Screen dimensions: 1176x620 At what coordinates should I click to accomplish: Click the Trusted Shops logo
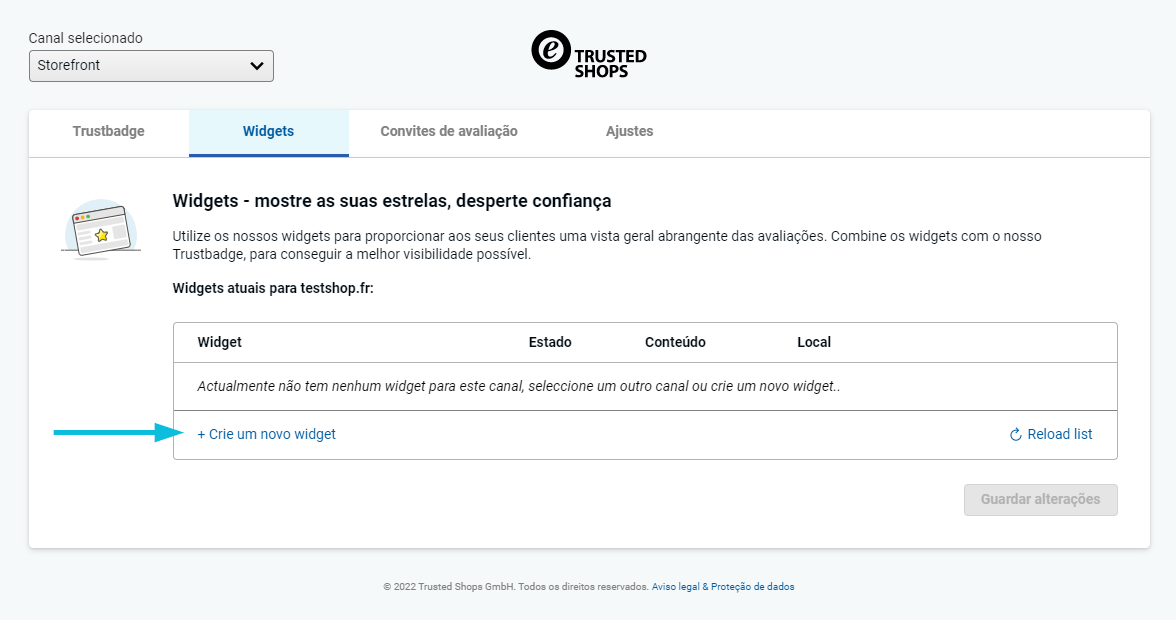[x=588, y=54]
